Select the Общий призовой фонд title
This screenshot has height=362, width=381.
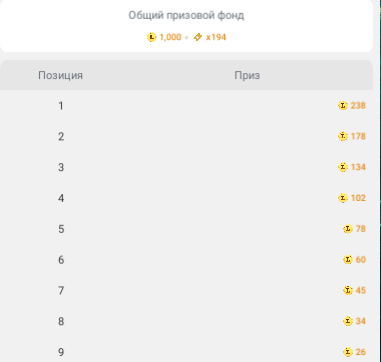pyautogui.click(x=186, y=15)
